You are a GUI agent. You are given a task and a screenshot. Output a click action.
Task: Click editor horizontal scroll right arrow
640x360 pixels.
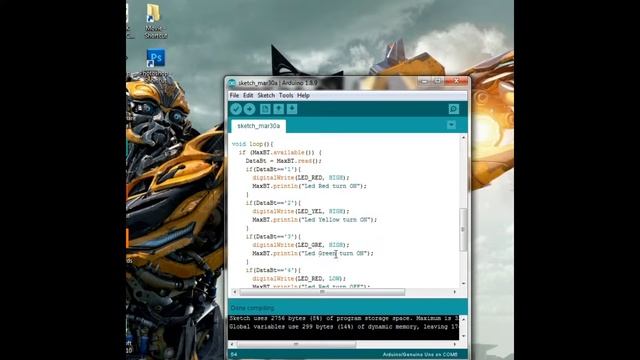(x=455, y=292)
